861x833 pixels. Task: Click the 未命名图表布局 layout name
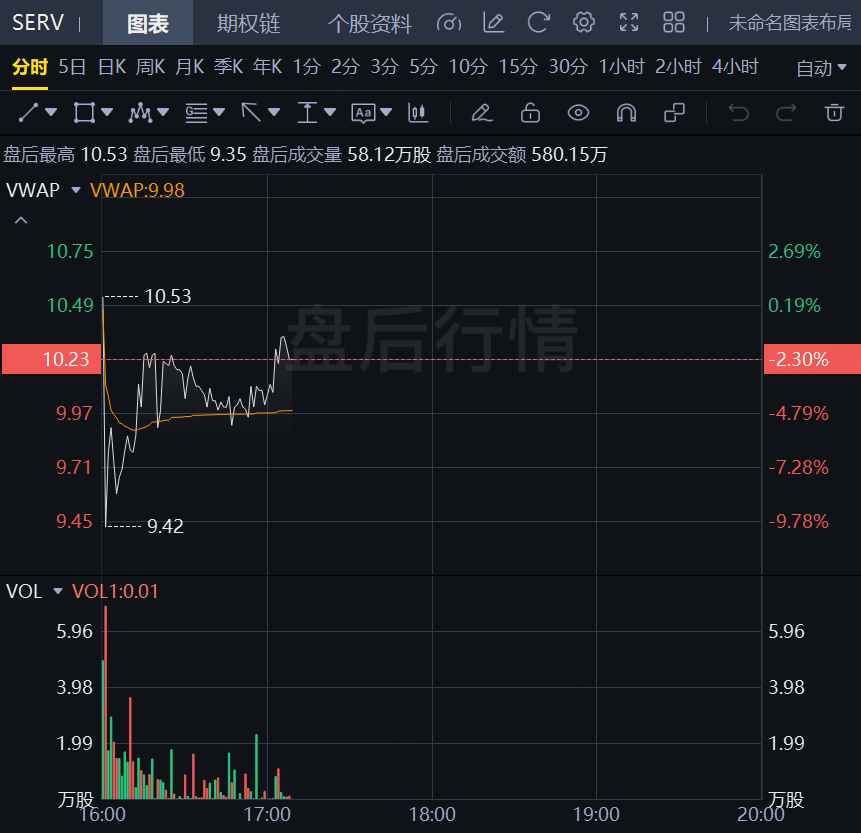(790, 23)
